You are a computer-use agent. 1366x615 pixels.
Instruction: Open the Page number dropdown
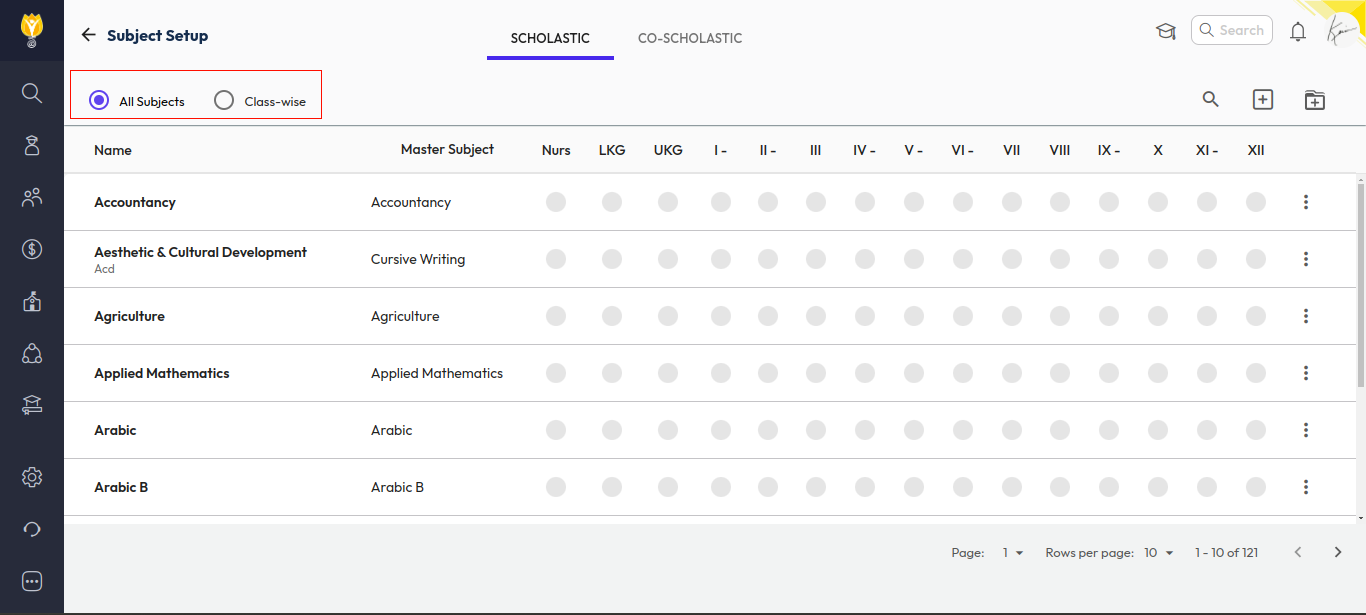1013,552
